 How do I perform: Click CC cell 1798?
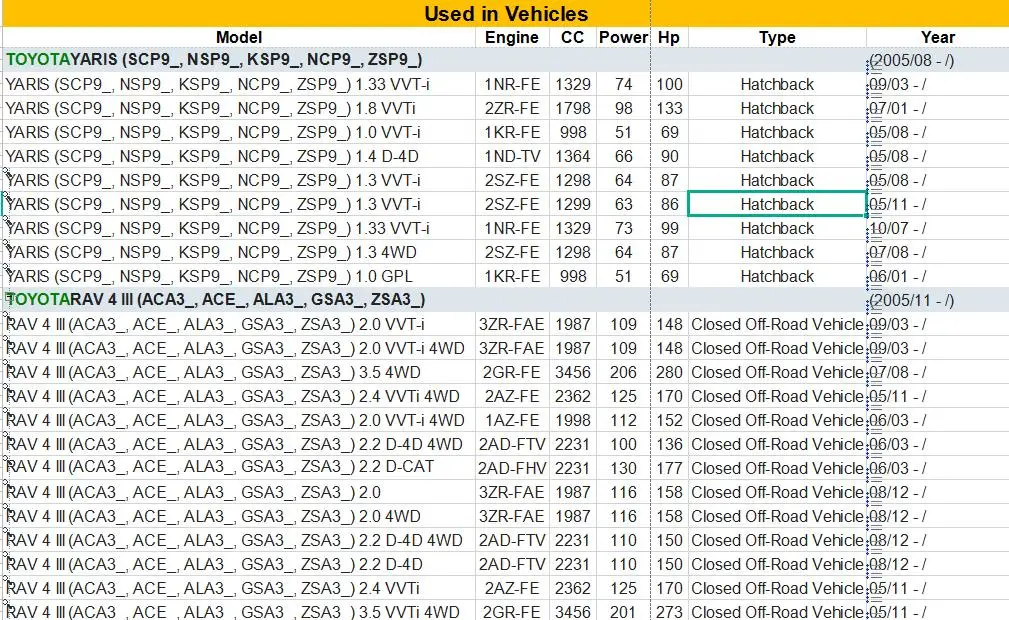coord(573,108)
